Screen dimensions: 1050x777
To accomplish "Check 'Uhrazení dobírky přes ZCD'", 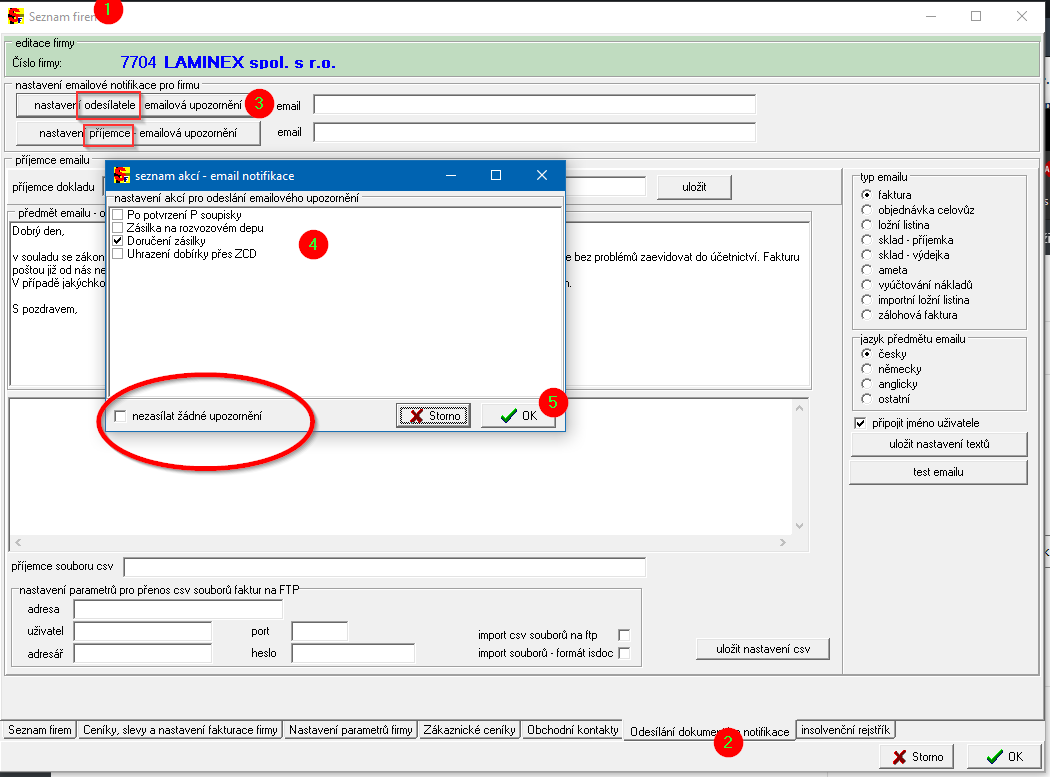I will pos(118,254).
